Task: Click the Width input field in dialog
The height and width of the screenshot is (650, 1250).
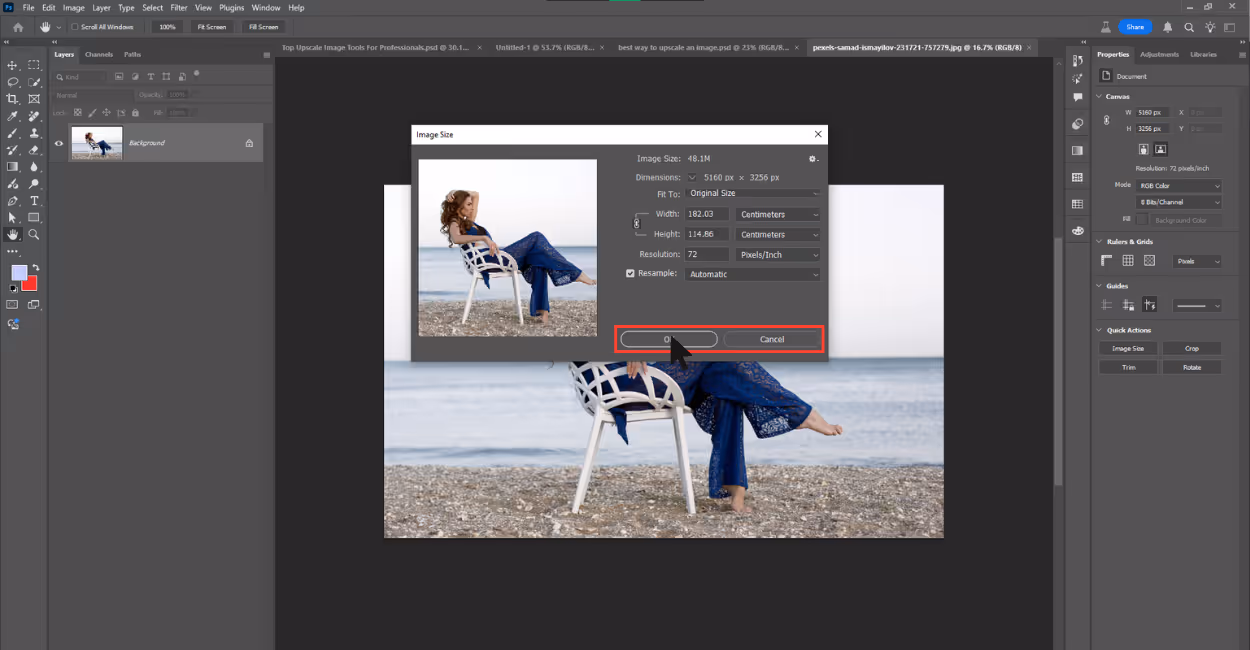Action: click(x=706, y=214)
